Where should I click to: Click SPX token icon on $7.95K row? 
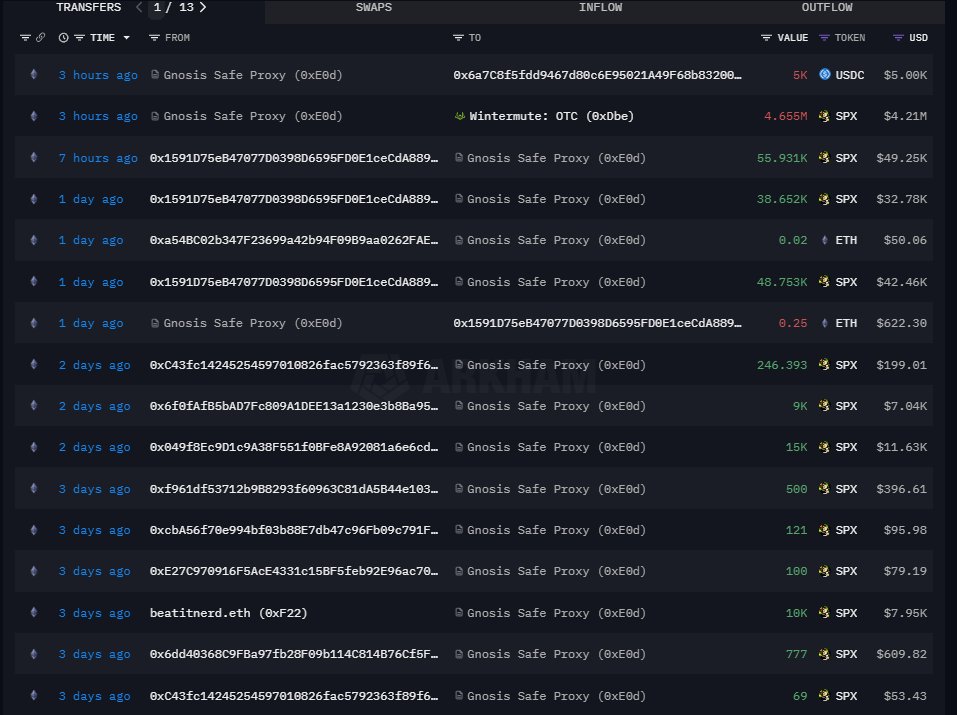pos(824,612)
